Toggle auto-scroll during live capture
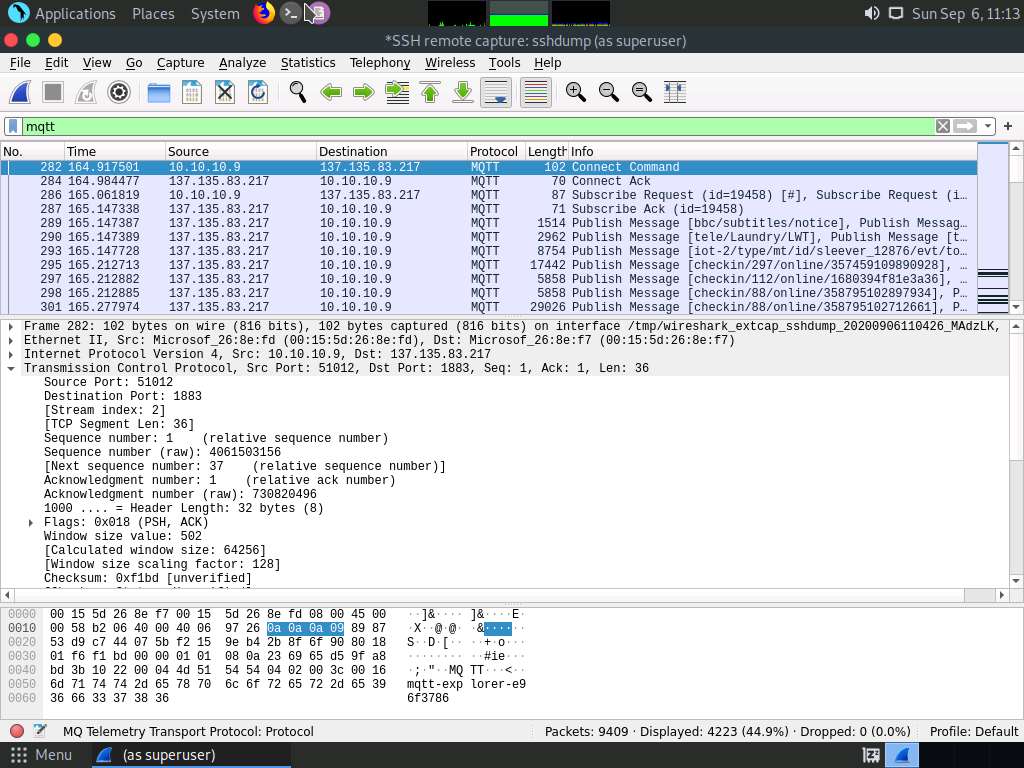 [495, 92]
